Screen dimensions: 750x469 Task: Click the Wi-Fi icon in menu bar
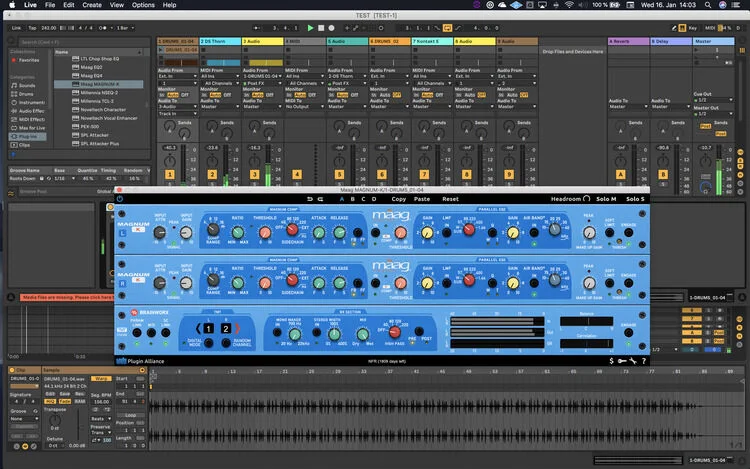[569, 5]
